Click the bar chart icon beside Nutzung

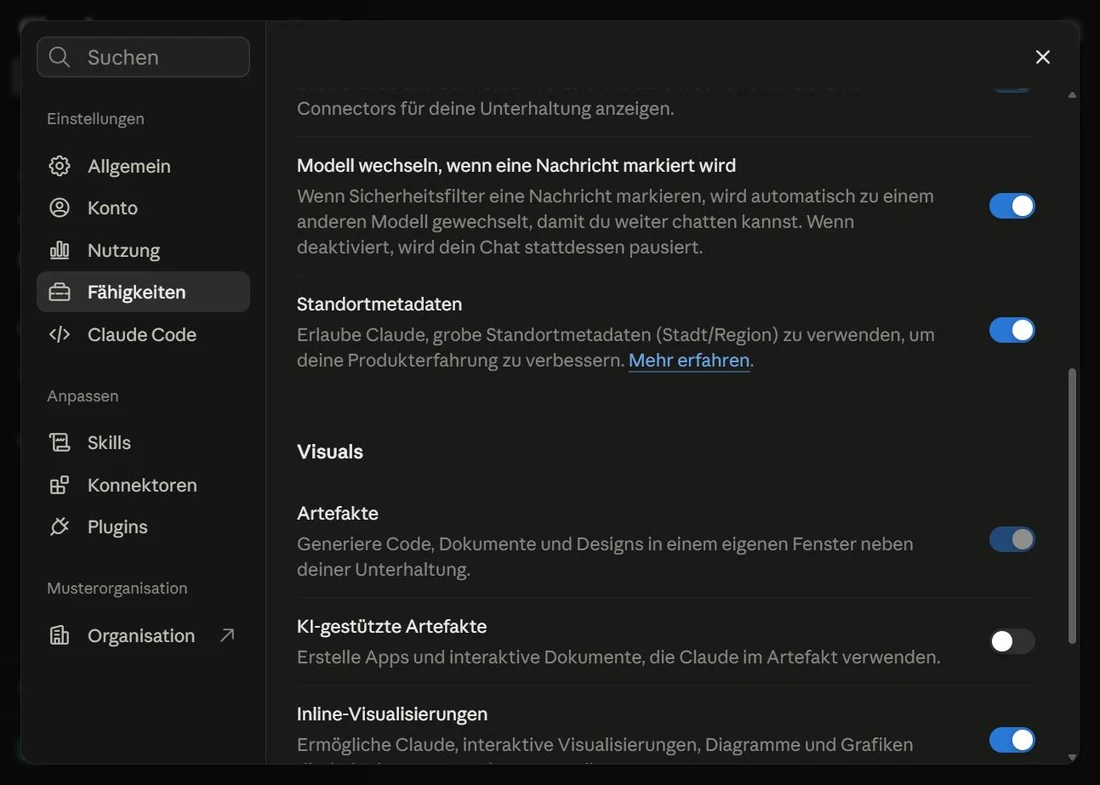point(60,250)
